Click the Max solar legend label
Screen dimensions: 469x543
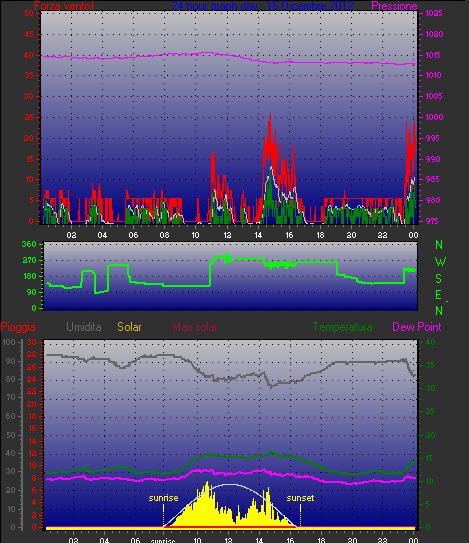tap(195, 327)
